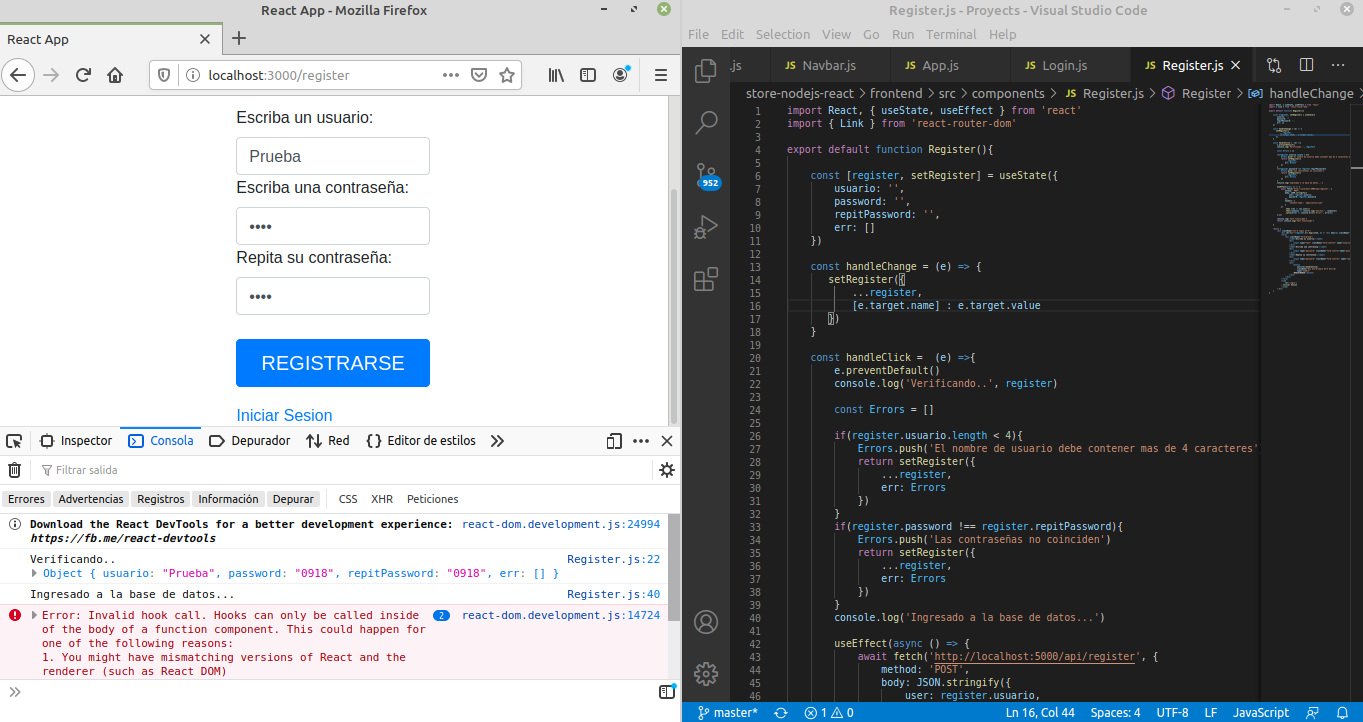Switch to Depurador devtools tab
The image size is (1363, 722).
coord(250,441)
